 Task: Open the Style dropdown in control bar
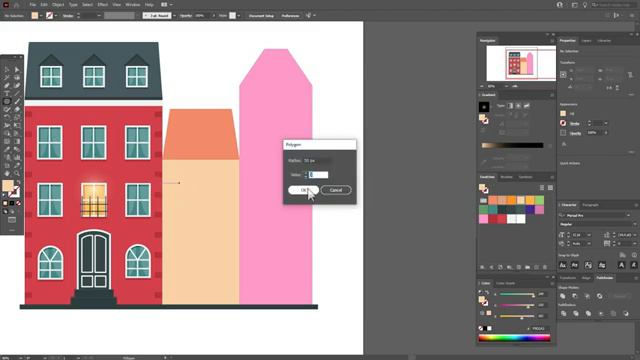[238, 16]
